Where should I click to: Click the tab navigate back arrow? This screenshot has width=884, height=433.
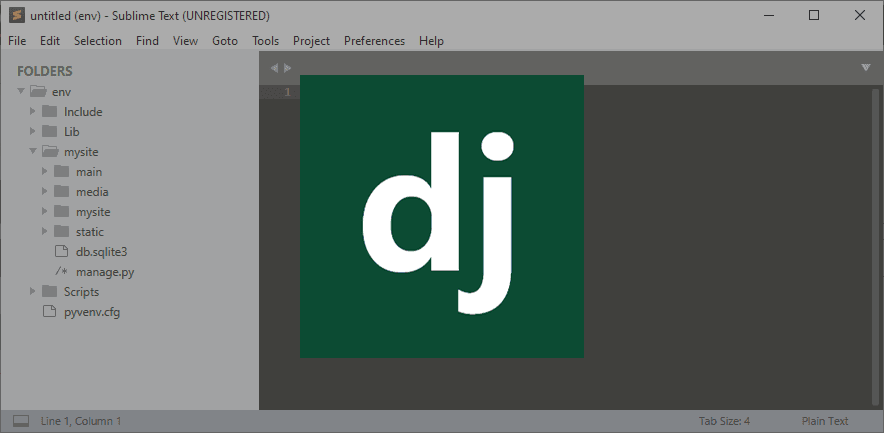(274, 68)
